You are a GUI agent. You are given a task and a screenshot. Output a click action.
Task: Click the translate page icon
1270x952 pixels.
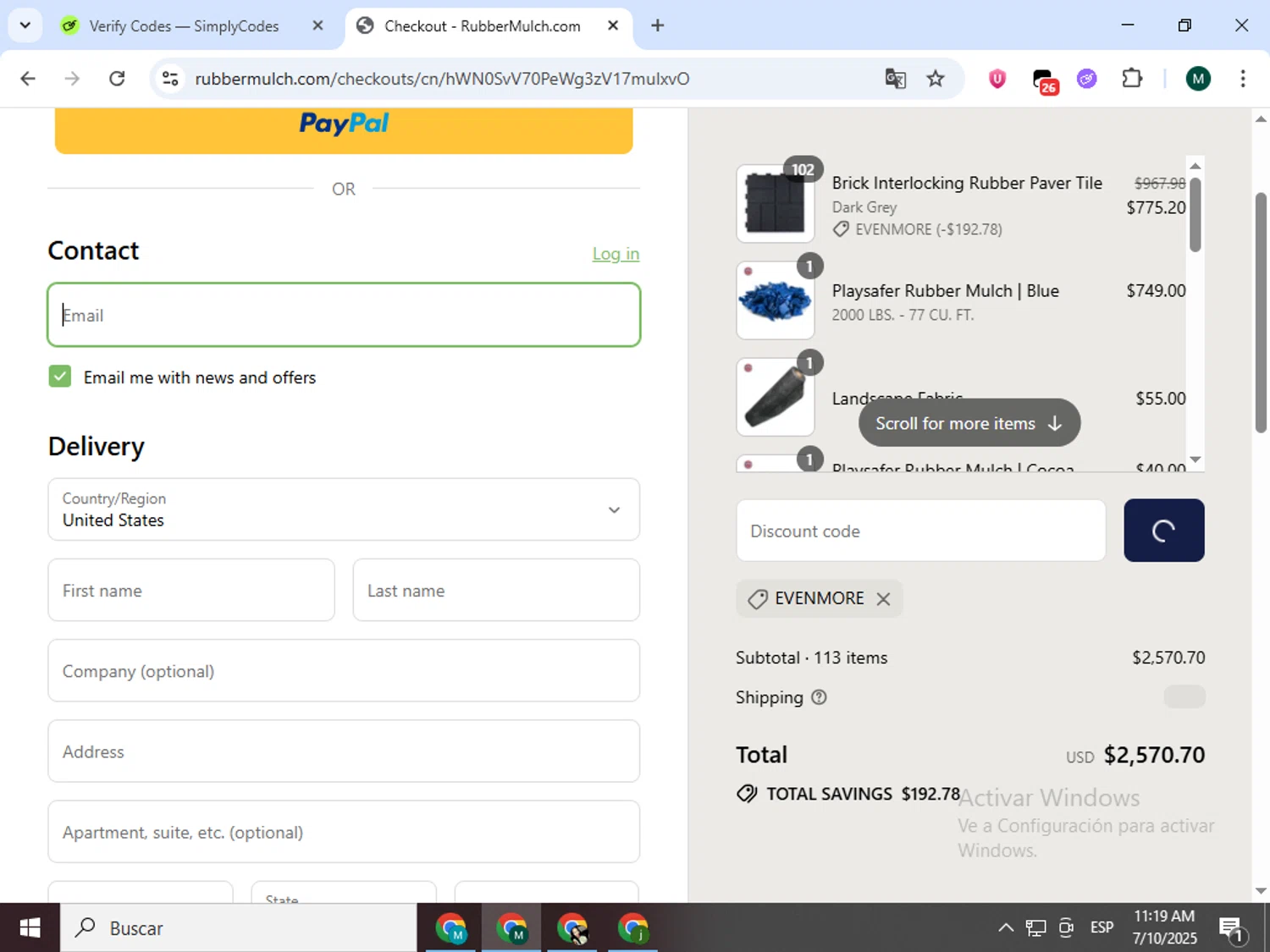895,79
